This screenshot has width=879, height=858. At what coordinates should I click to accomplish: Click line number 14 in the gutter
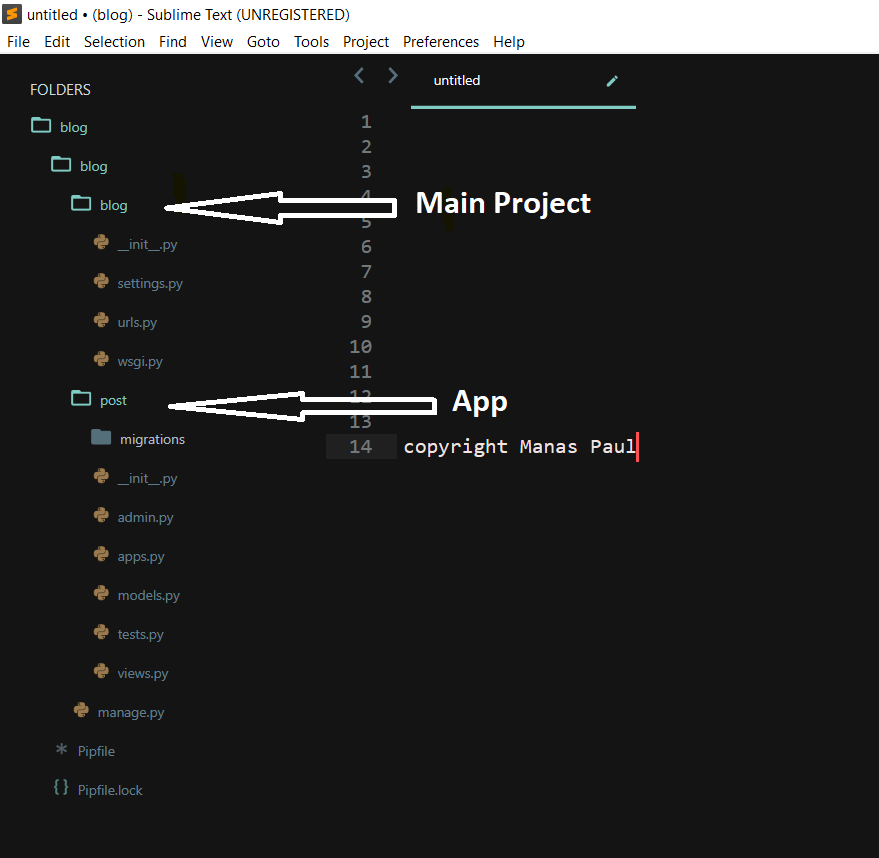(x=360, y=446)
